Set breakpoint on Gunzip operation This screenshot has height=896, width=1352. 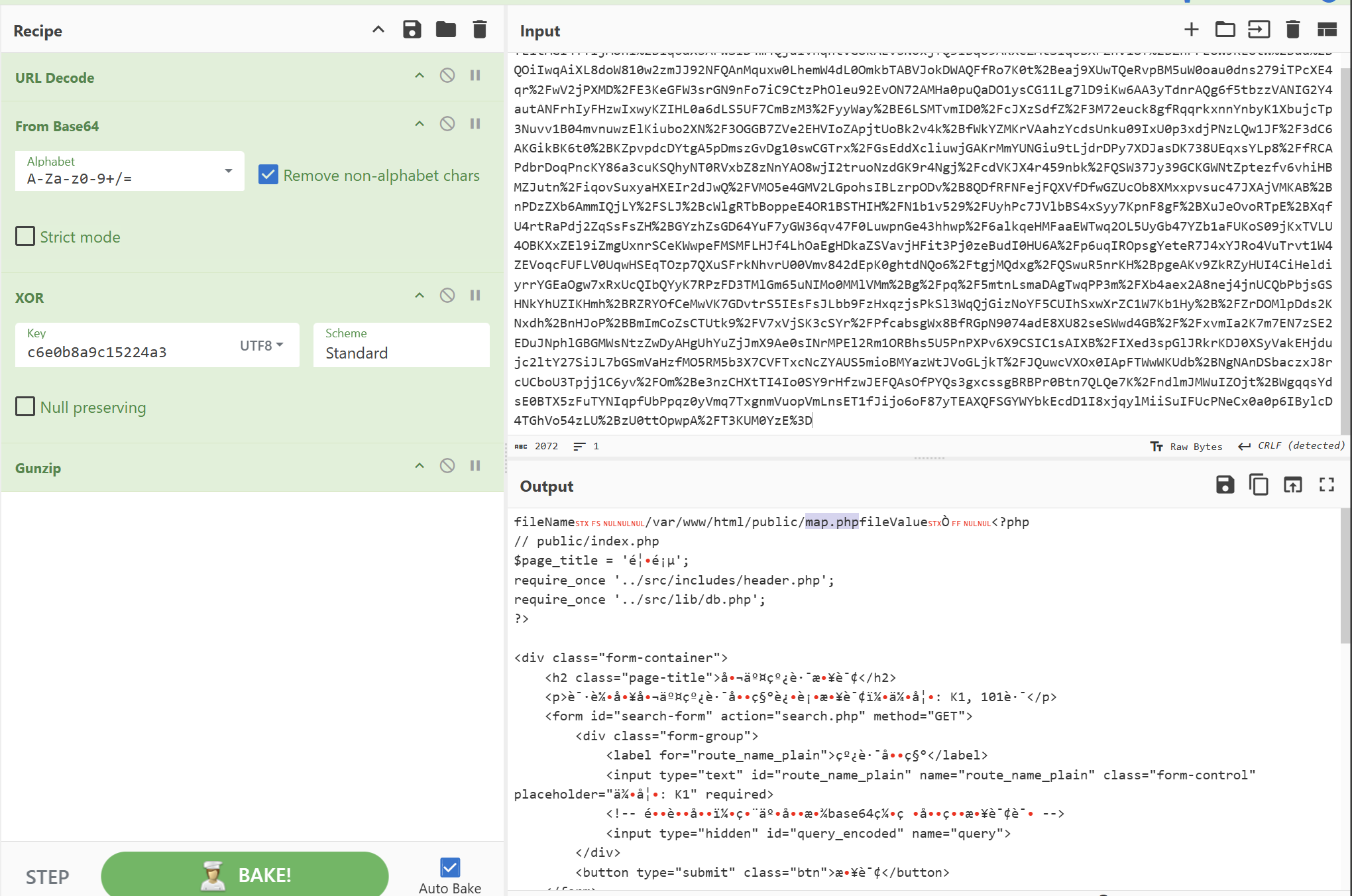(x=475, y=466)
